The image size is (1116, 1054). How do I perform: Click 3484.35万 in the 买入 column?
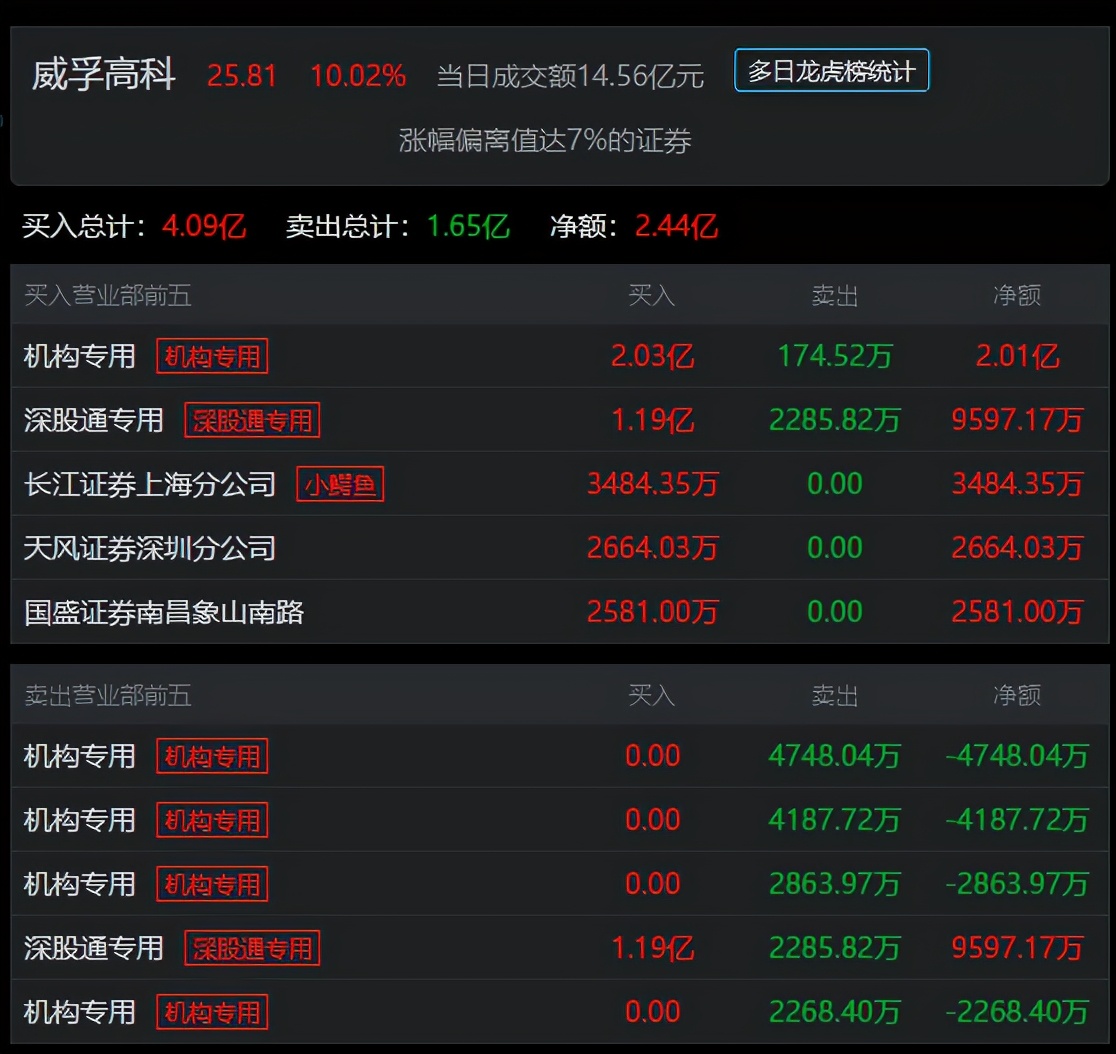[x=653, y=484]
